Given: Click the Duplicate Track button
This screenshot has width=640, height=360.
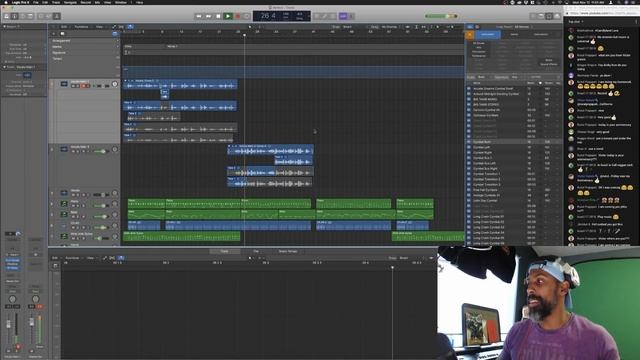Looking at the screenshot, I should tap(62, 34).
